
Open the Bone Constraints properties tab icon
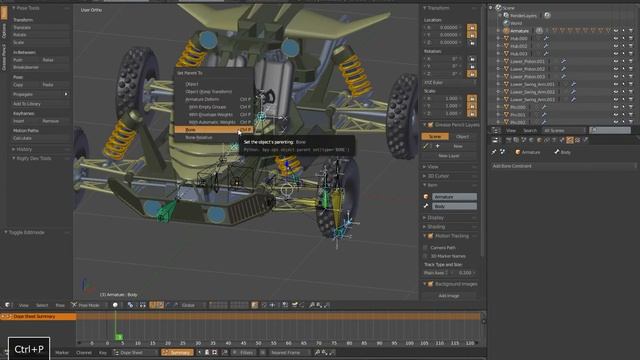570,140
